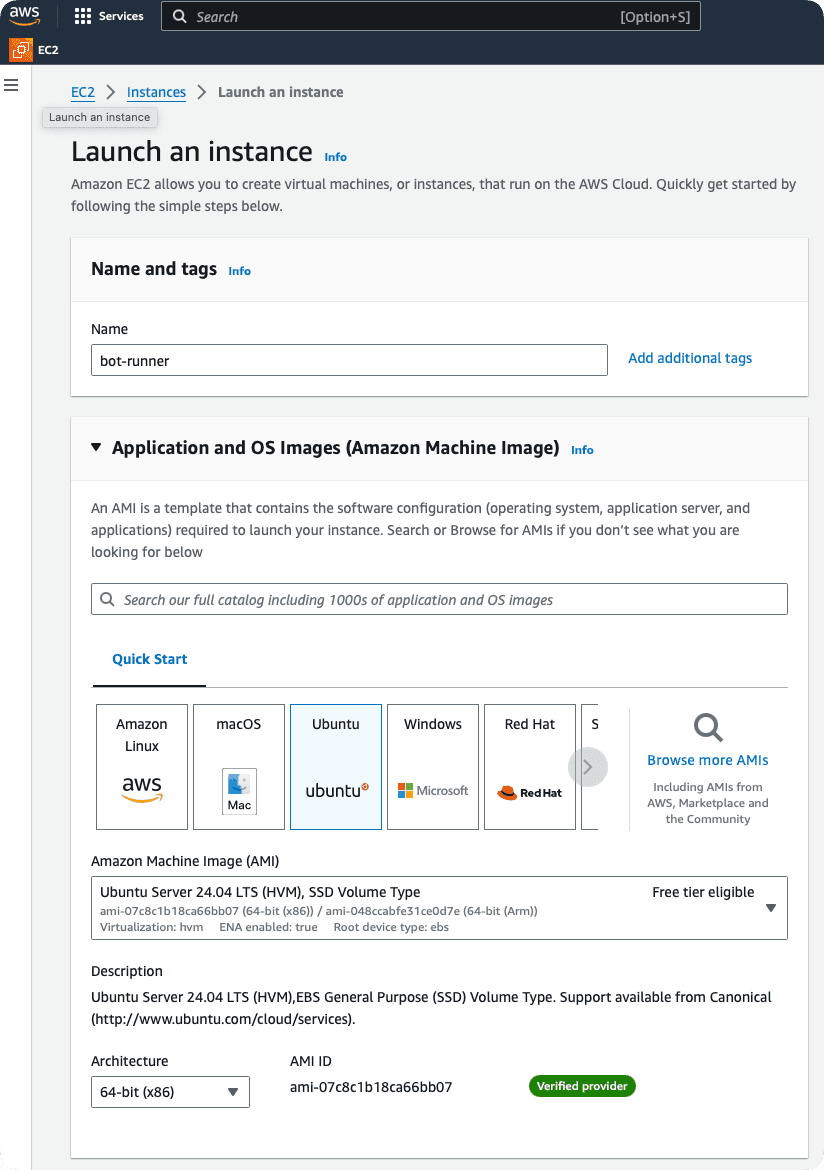The width and height of the screenshot is (824, 1170).
Task: Select the Ubuntu AMI tile
Action: [335, 765]
